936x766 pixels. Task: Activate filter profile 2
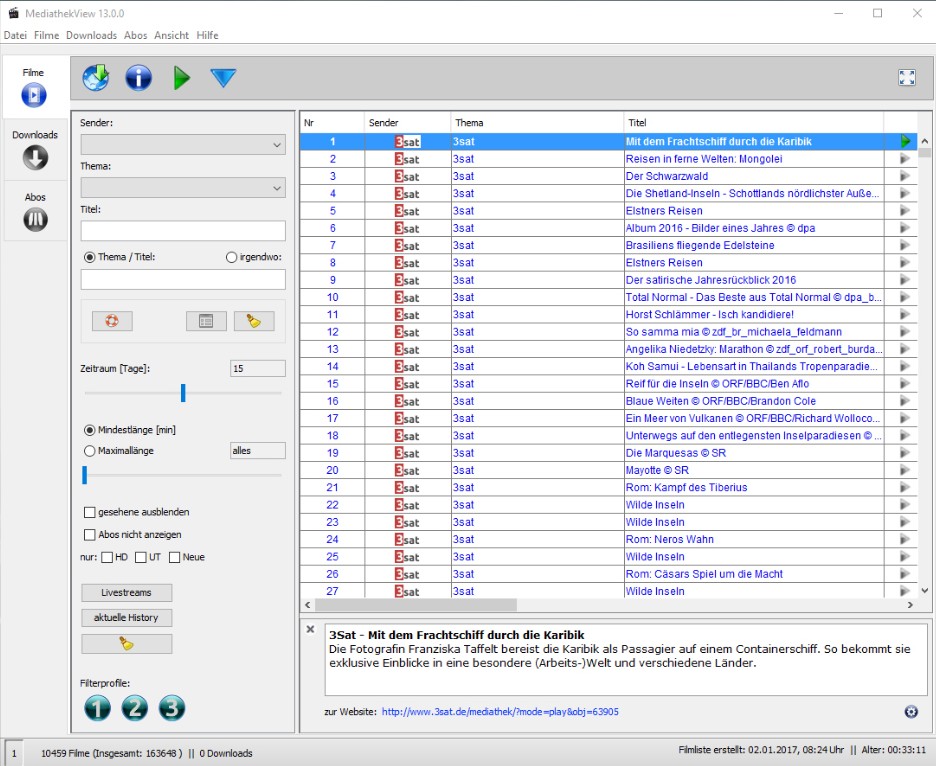[x=135, y=708]
